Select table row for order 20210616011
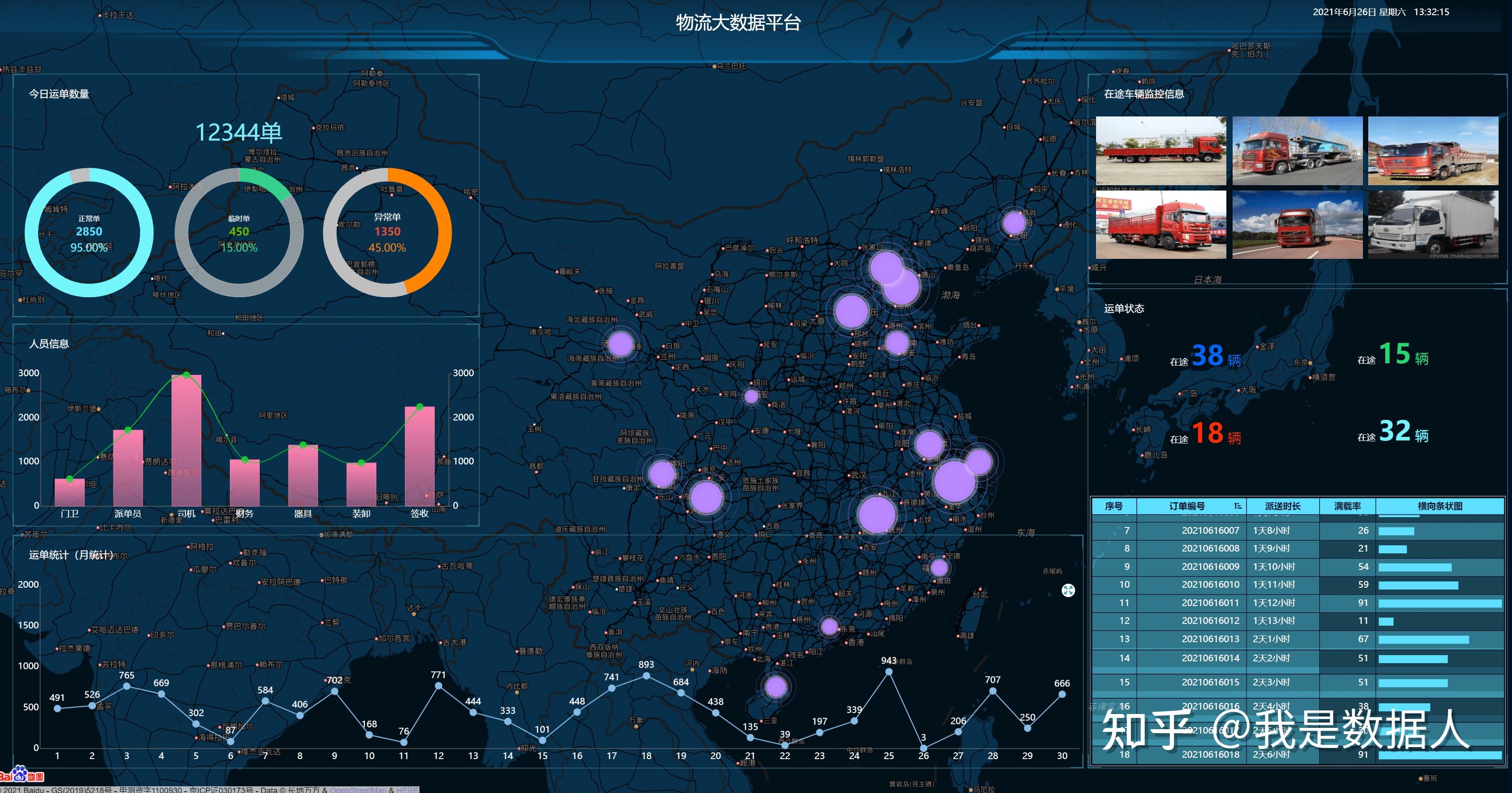This screenshot has height=793, width=1512. [1210, 603]
